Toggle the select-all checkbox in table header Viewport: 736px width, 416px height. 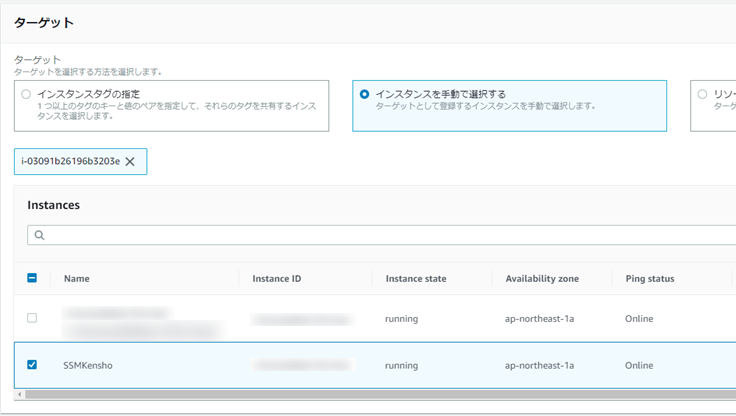(32, 278)
